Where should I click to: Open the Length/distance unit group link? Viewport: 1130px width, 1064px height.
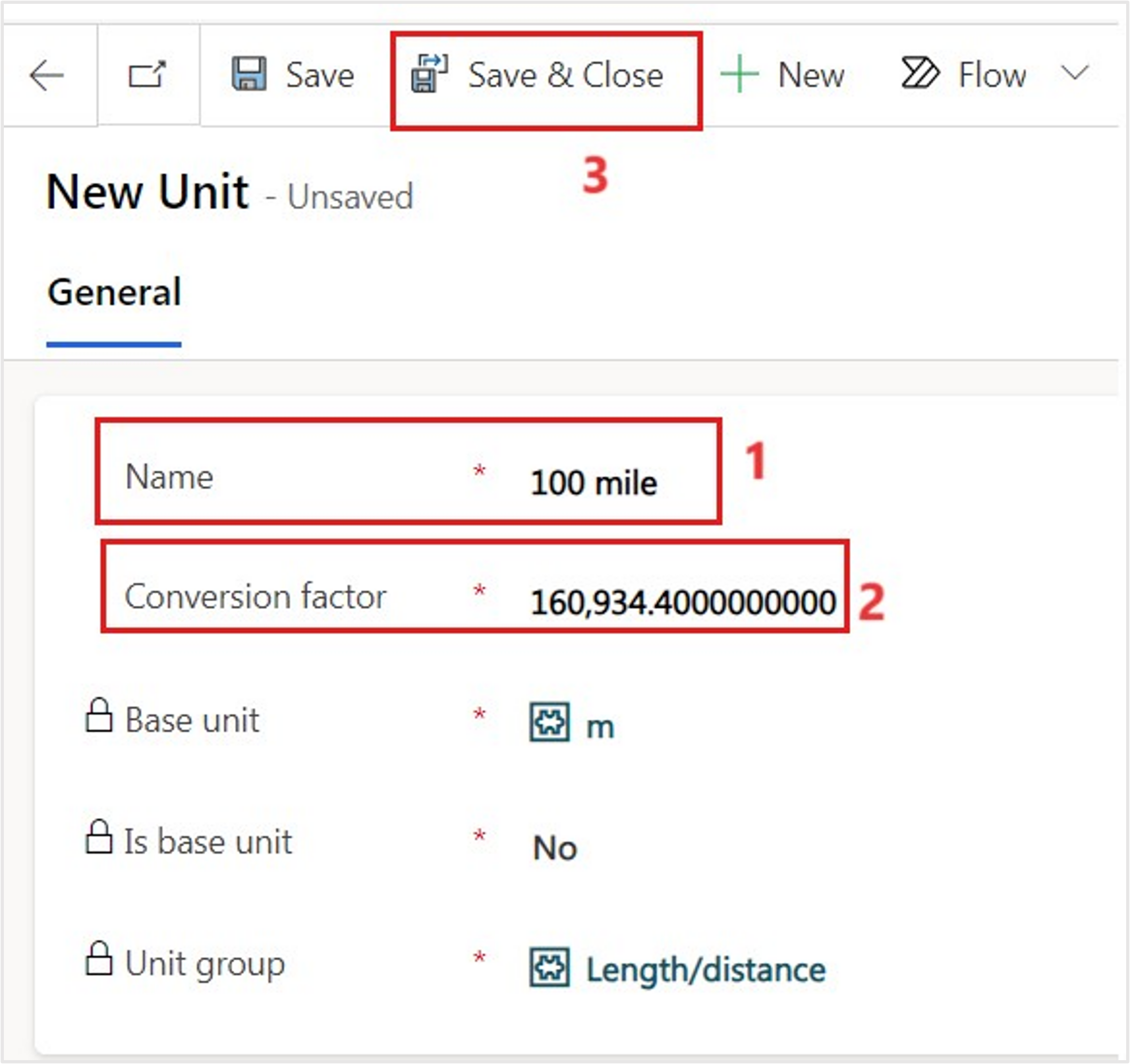point(706,970)
